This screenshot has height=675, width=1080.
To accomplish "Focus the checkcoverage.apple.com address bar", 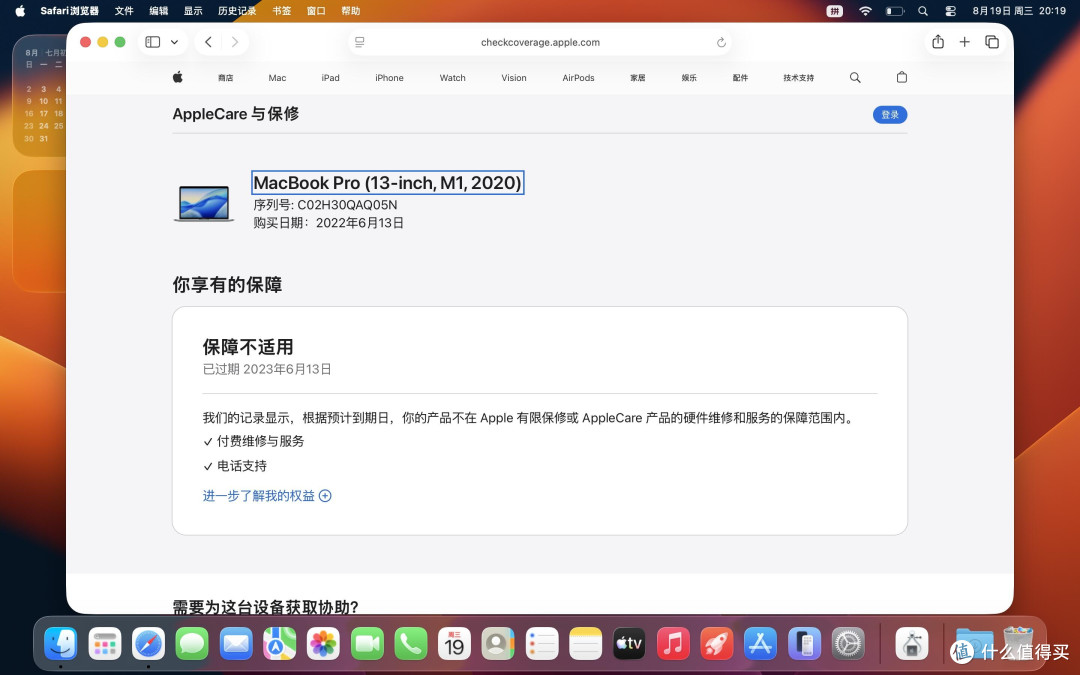I will click(x=540, y=42).
